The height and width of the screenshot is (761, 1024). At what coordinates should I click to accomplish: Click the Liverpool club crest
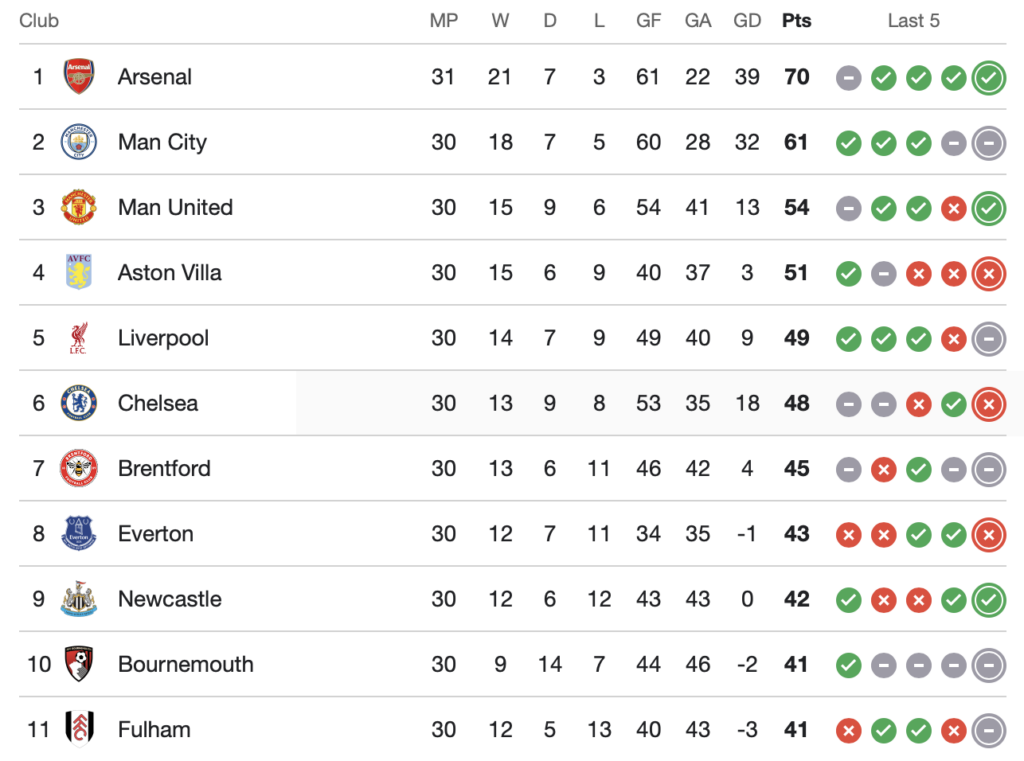tap(79, 338)
